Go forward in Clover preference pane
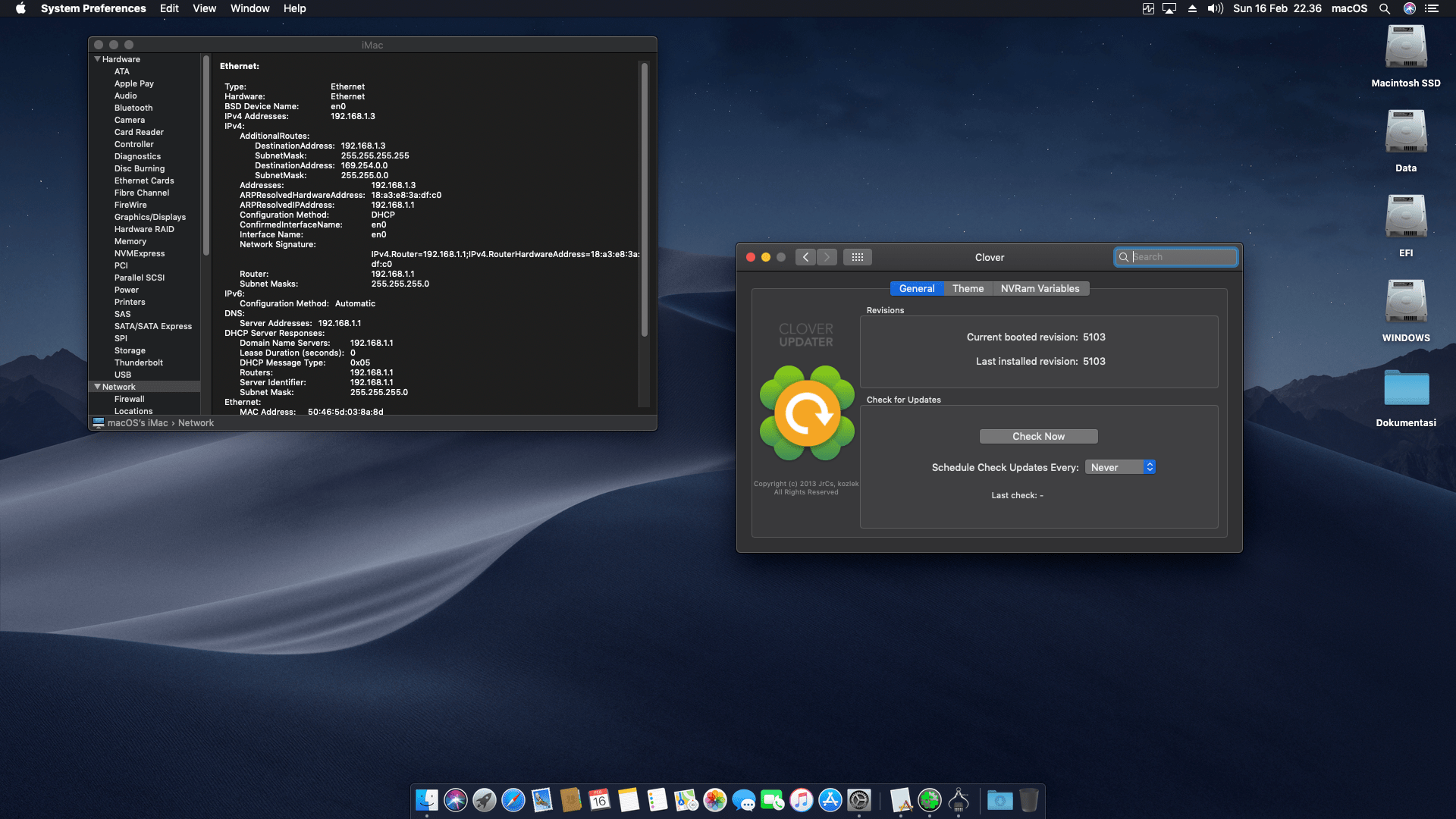This screenshot has height=819, width=1456. pyautogui.click(x=827, y=257)
